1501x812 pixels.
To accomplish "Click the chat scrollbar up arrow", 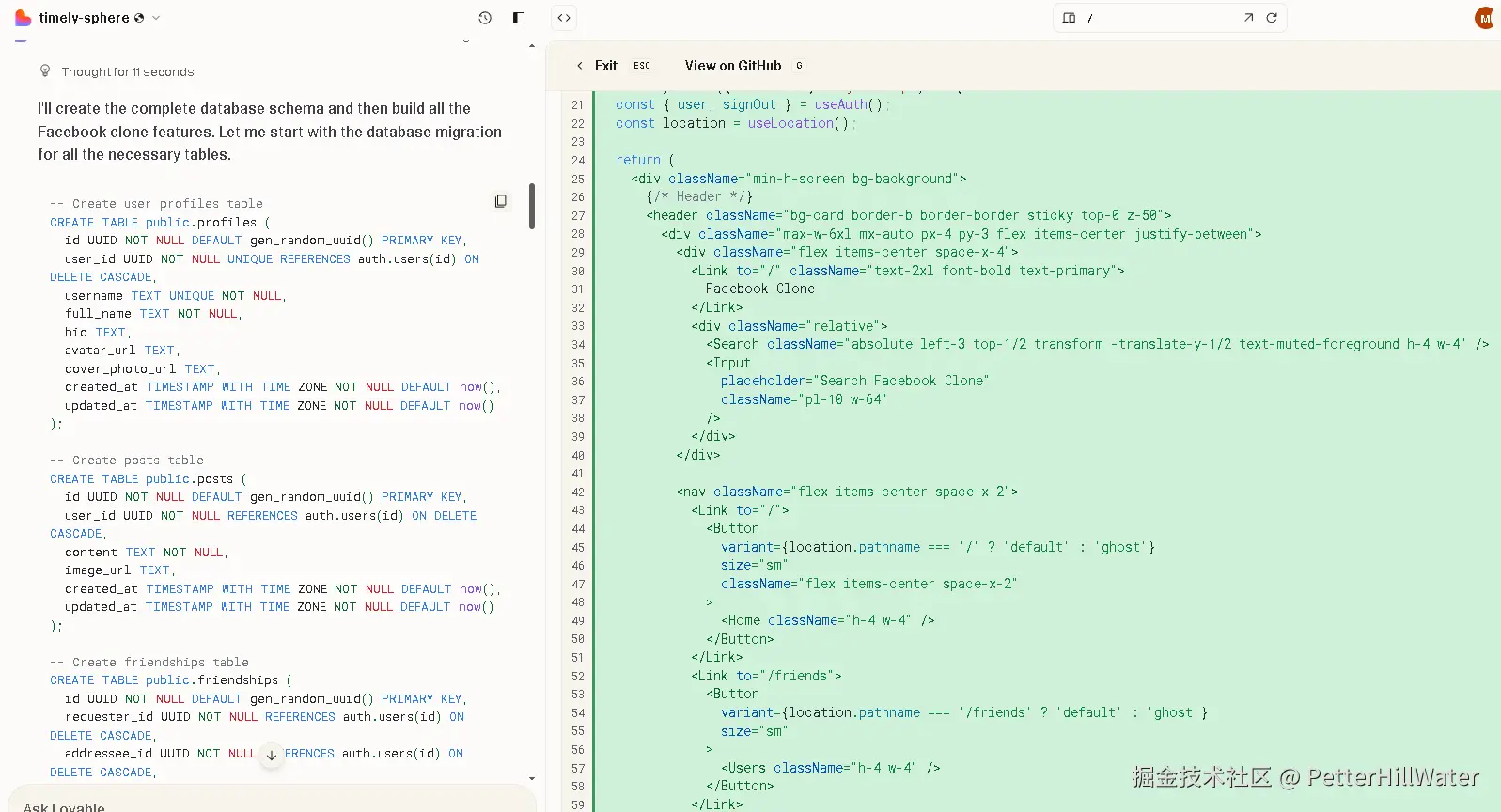I will (532, 46).
